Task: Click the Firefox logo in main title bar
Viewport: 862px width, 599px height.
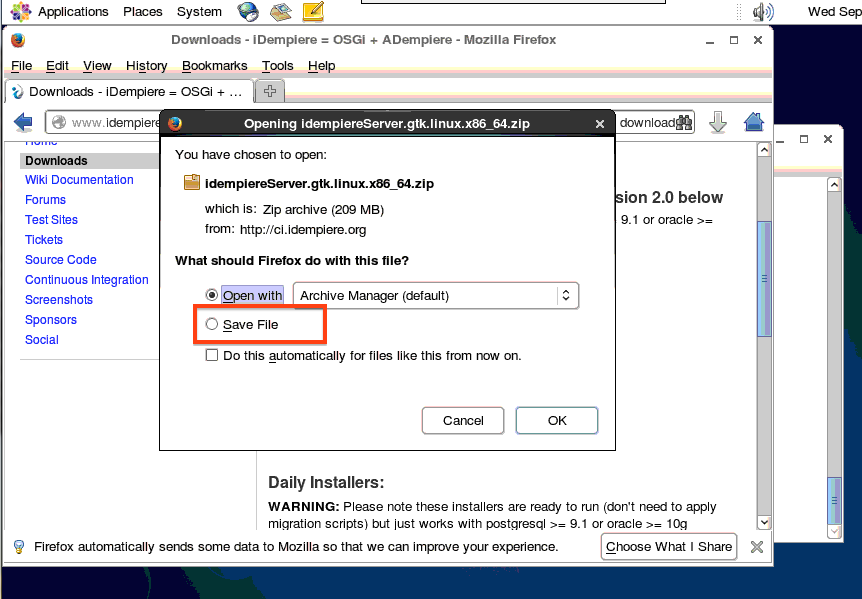Action: point(18,40)
